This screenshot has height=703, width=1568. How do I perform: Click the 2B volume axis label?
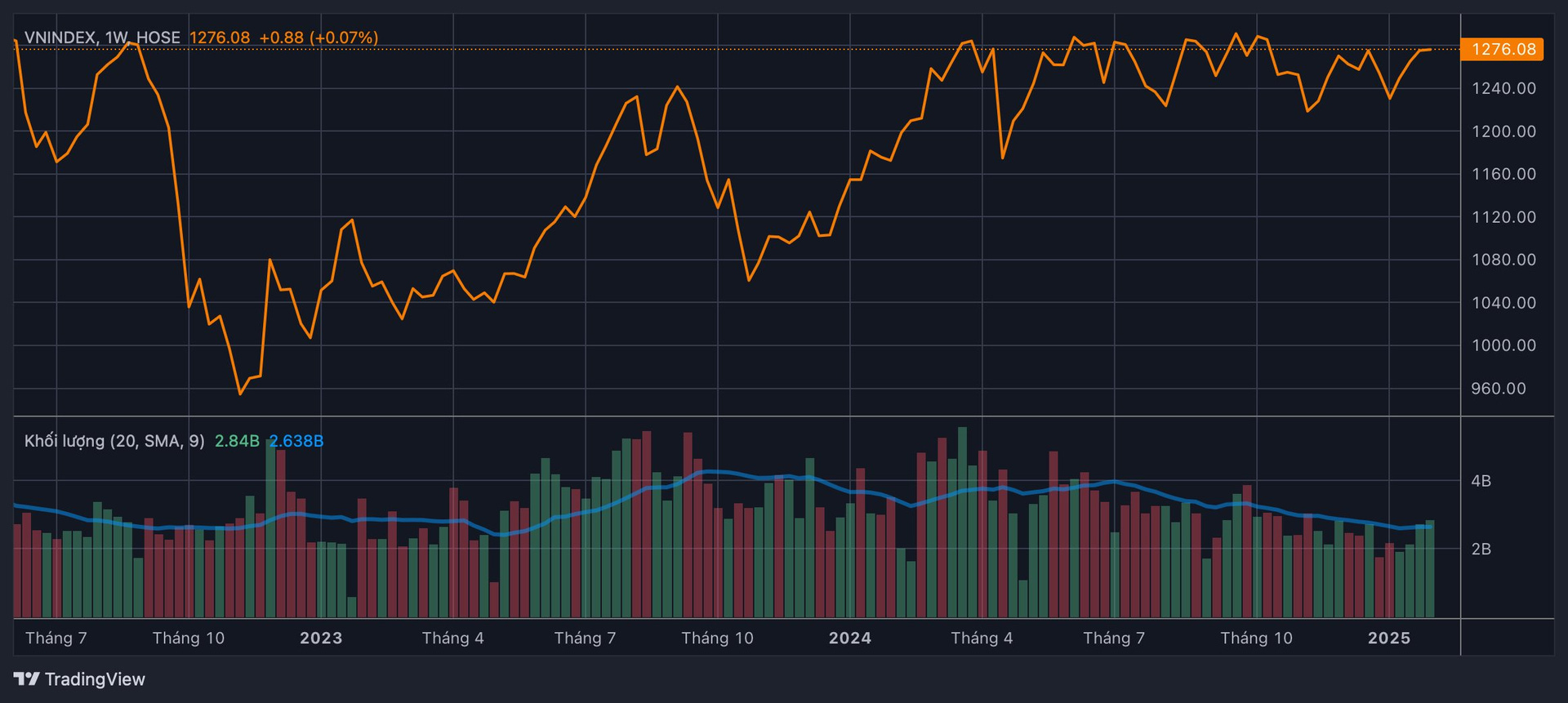pyautogui.click(x=1481, y=549)
